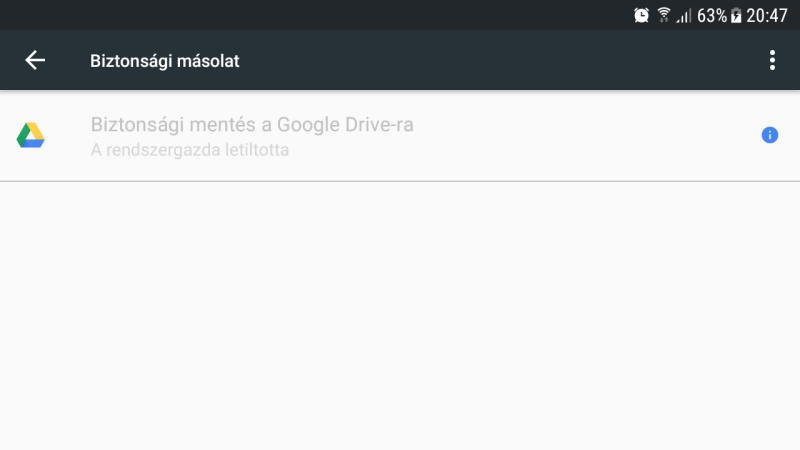Click the word 'másolat' in the header
Viewport: 800px width, 450px height.
[209, 61]
